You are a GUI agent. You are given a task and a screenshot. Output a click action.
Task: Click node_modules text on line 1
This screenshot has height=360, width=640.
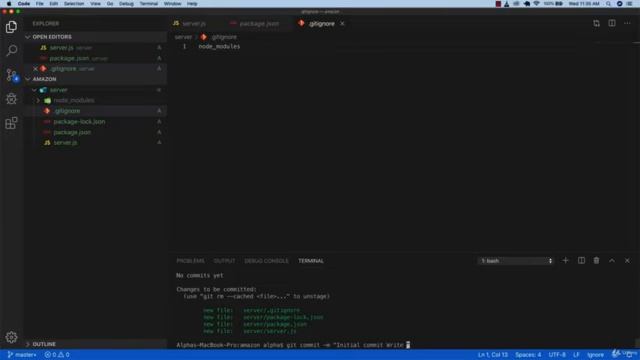coord(219,47)
